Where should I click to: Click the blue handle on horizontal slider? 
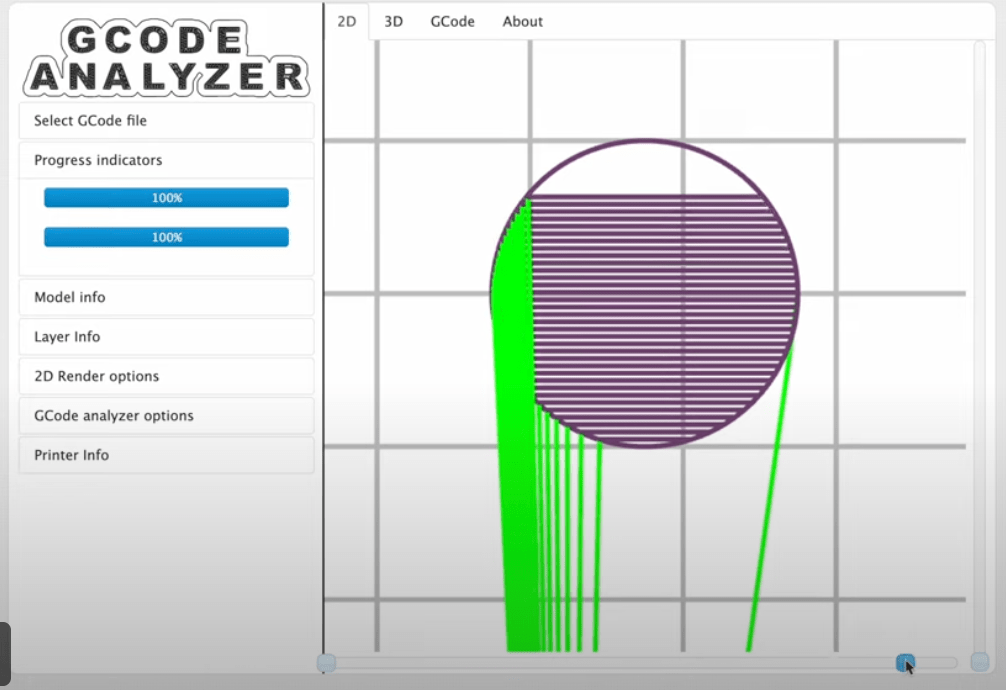point(905,663)
